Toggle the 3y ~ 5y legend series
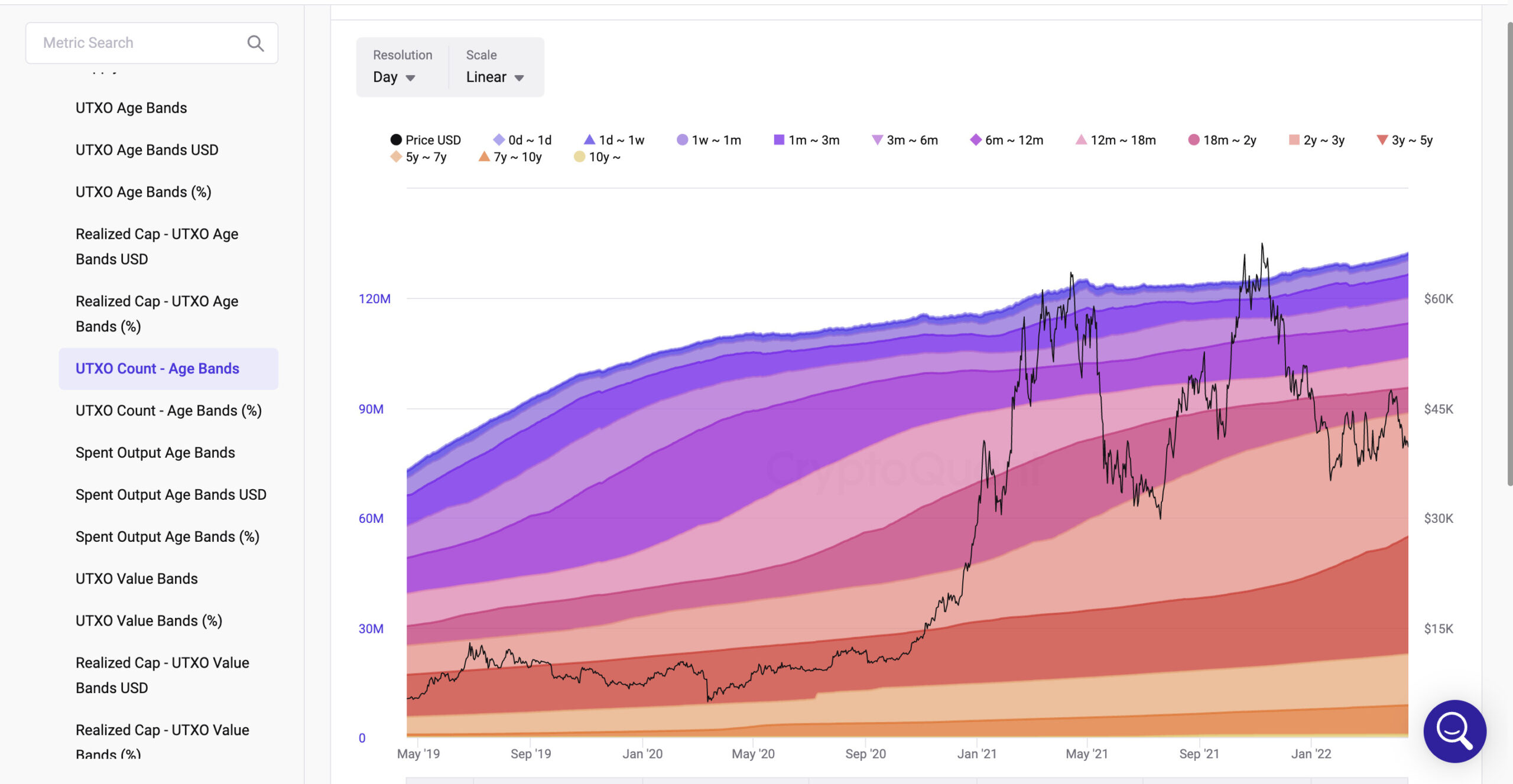Image resolution: width=1513 pixels, height=784 pixels. coord(1405,140)
